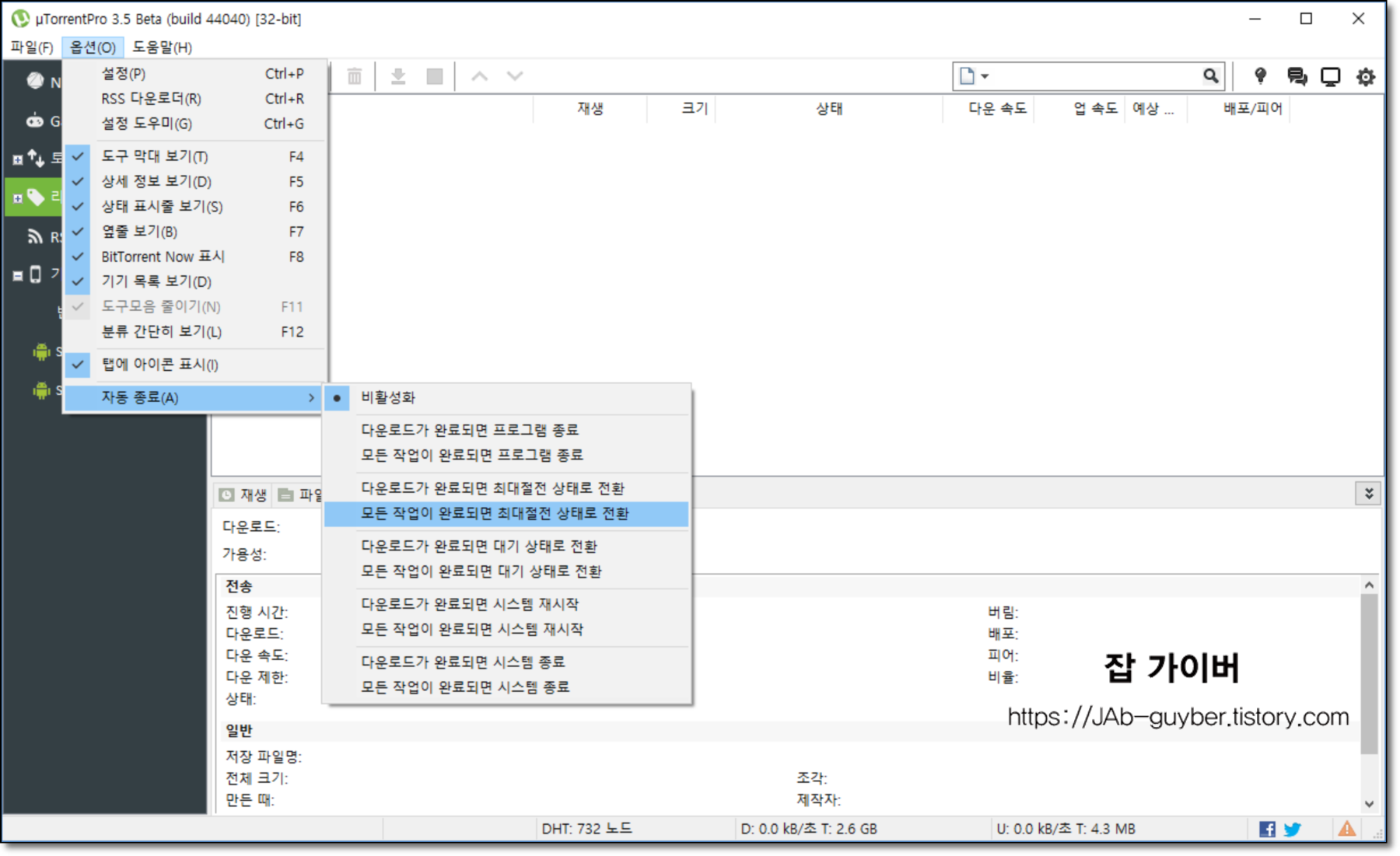Open the chat bubbles icon
Viewport: 1400px width, 856px height.
click(1297, 76)
